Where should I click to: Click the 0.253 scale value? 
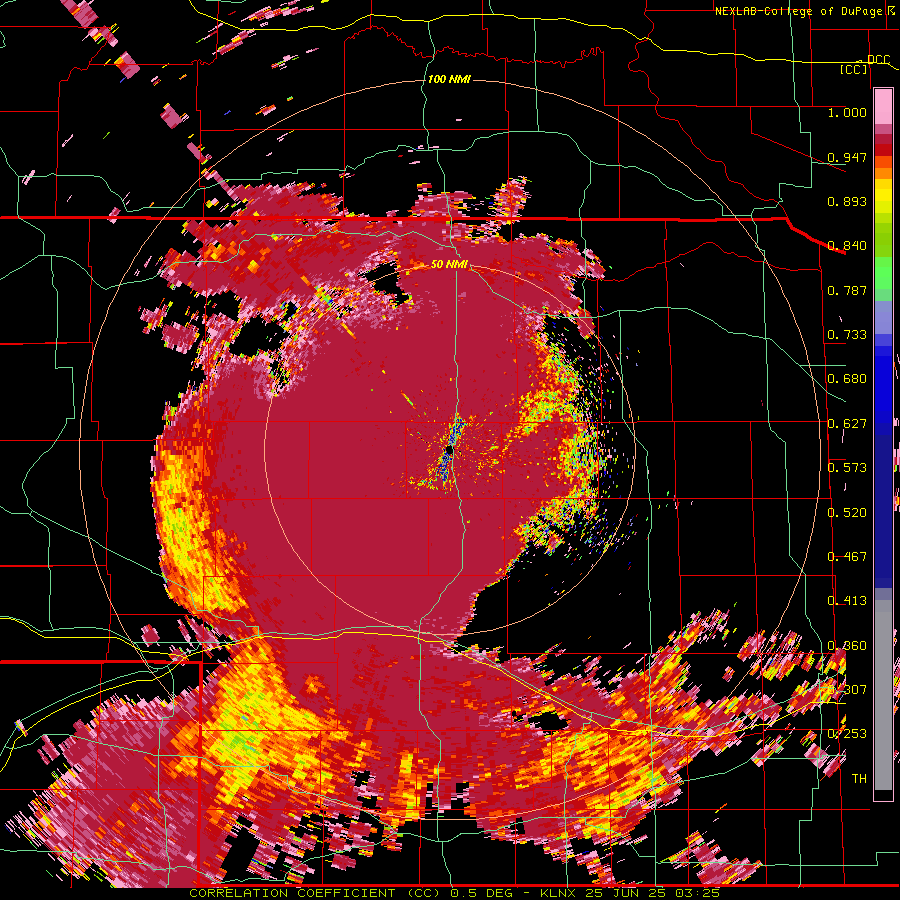[x=847, y=734]
